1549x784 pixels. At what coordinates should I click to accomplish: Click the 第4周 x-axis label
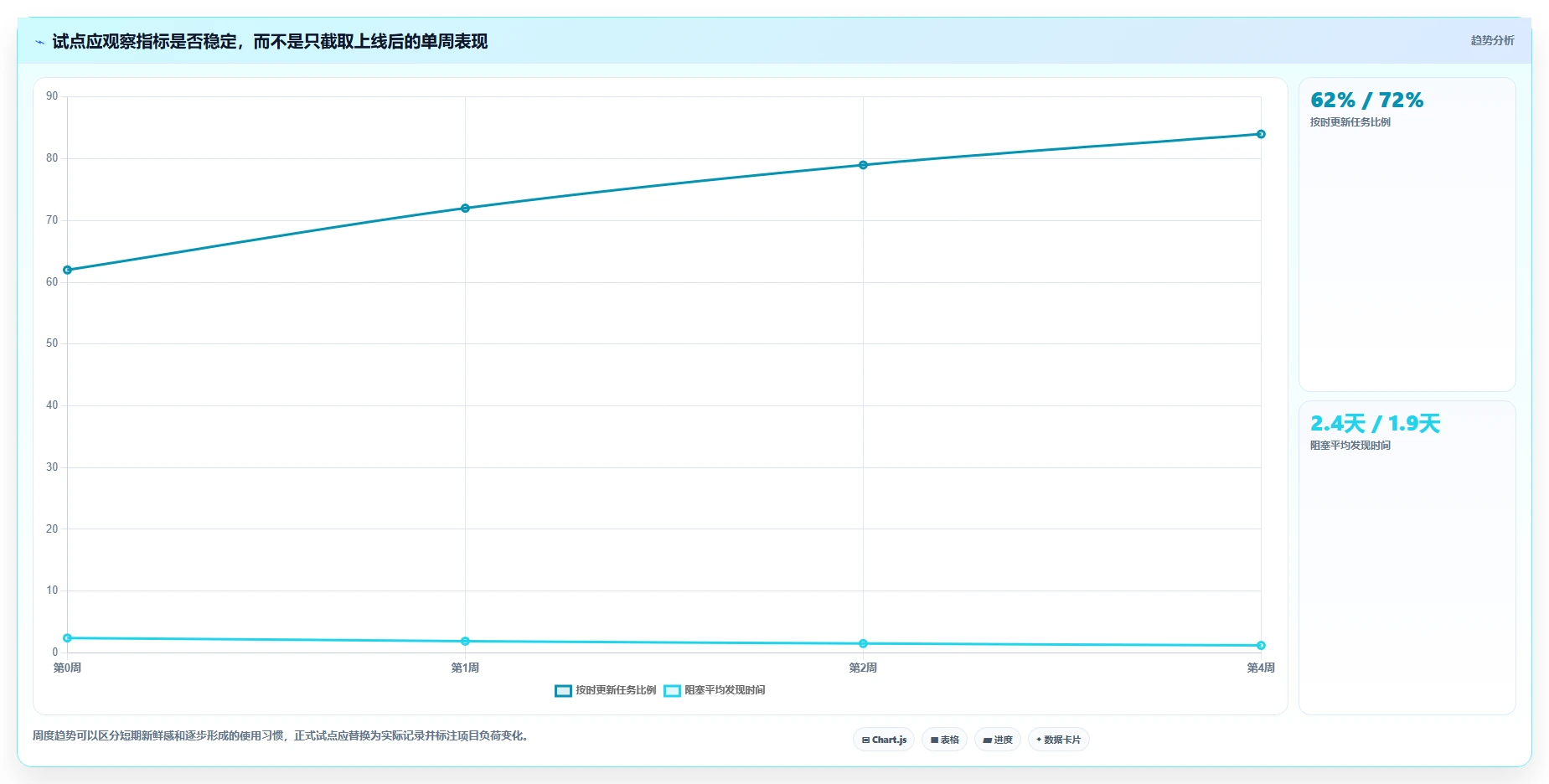point(1261,668)
